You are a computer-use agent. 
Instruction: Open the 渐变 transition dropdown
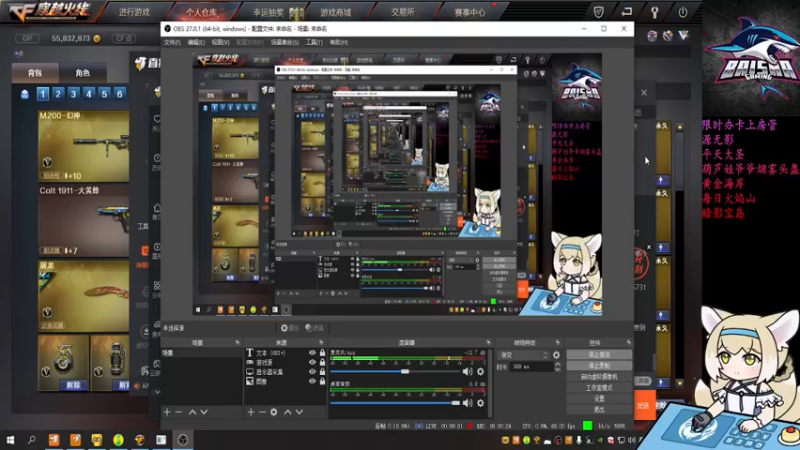tap(524, 355)
